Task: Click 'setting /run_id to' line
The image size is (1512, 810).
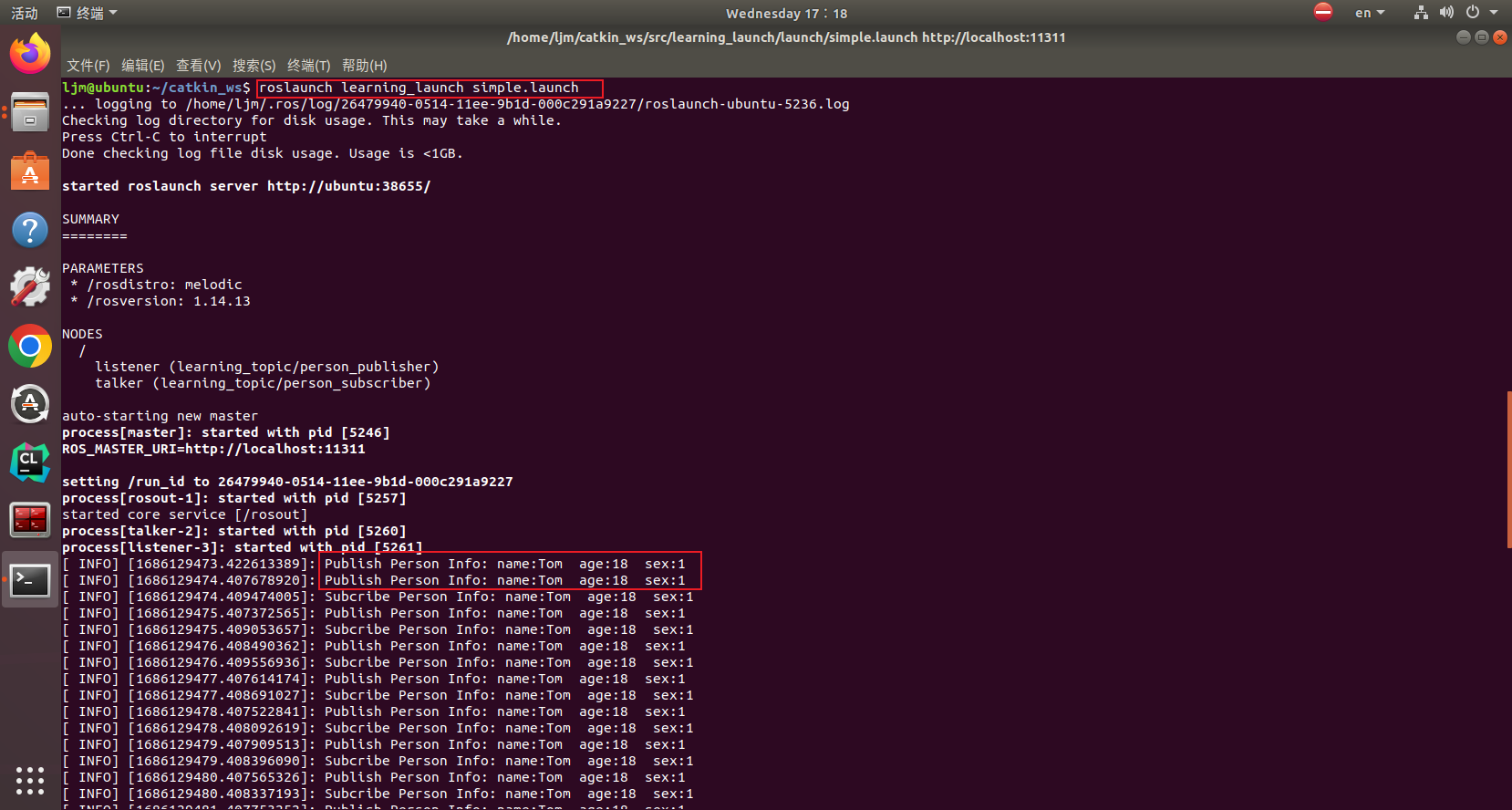Action: tap(287, 482)
